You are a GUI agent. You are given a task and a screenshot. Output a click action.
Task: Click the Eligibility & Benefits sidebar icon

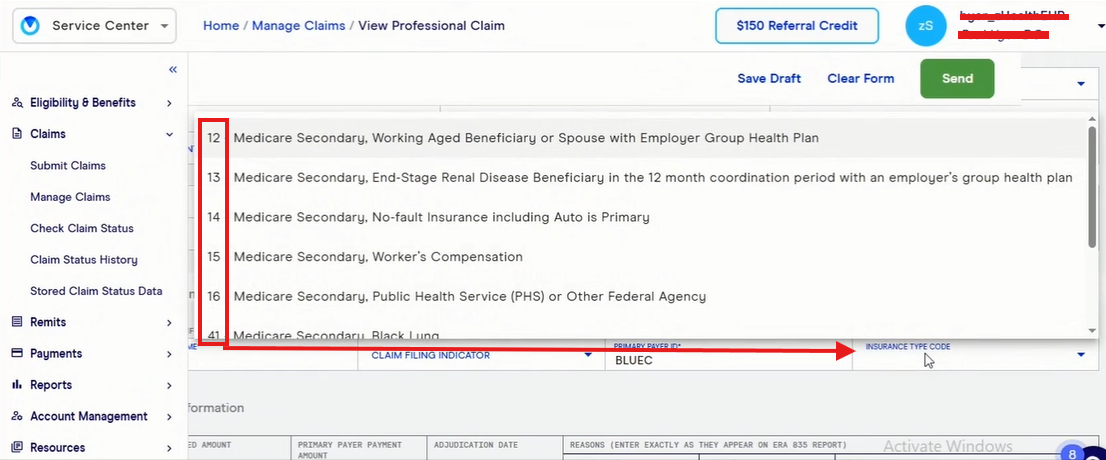point(17,103)
